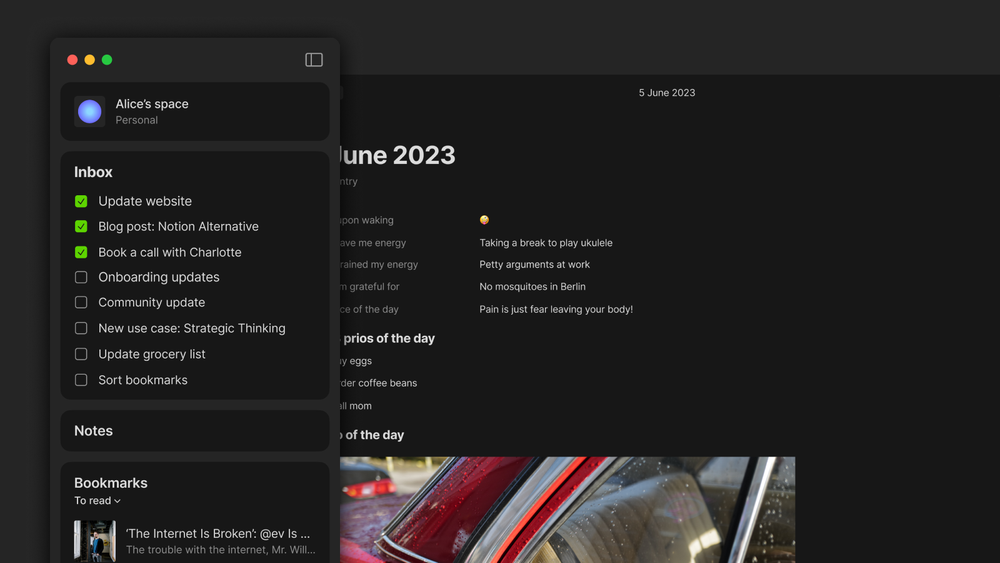Uncheck the Update website task

pyautogui.click(x=81, y=201)
